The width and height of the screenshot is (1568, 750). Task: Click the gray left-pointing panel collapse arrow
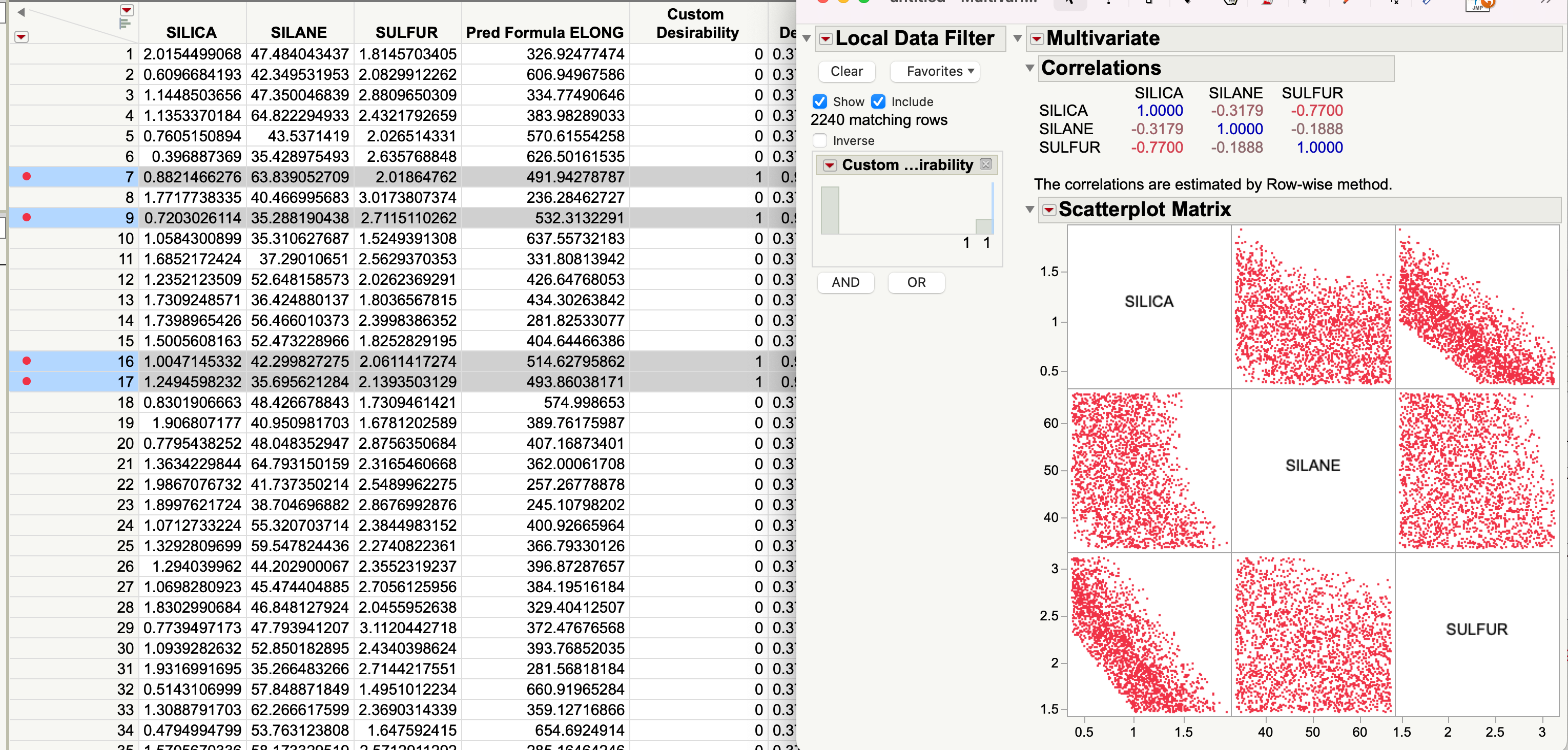tap(20, 12)
